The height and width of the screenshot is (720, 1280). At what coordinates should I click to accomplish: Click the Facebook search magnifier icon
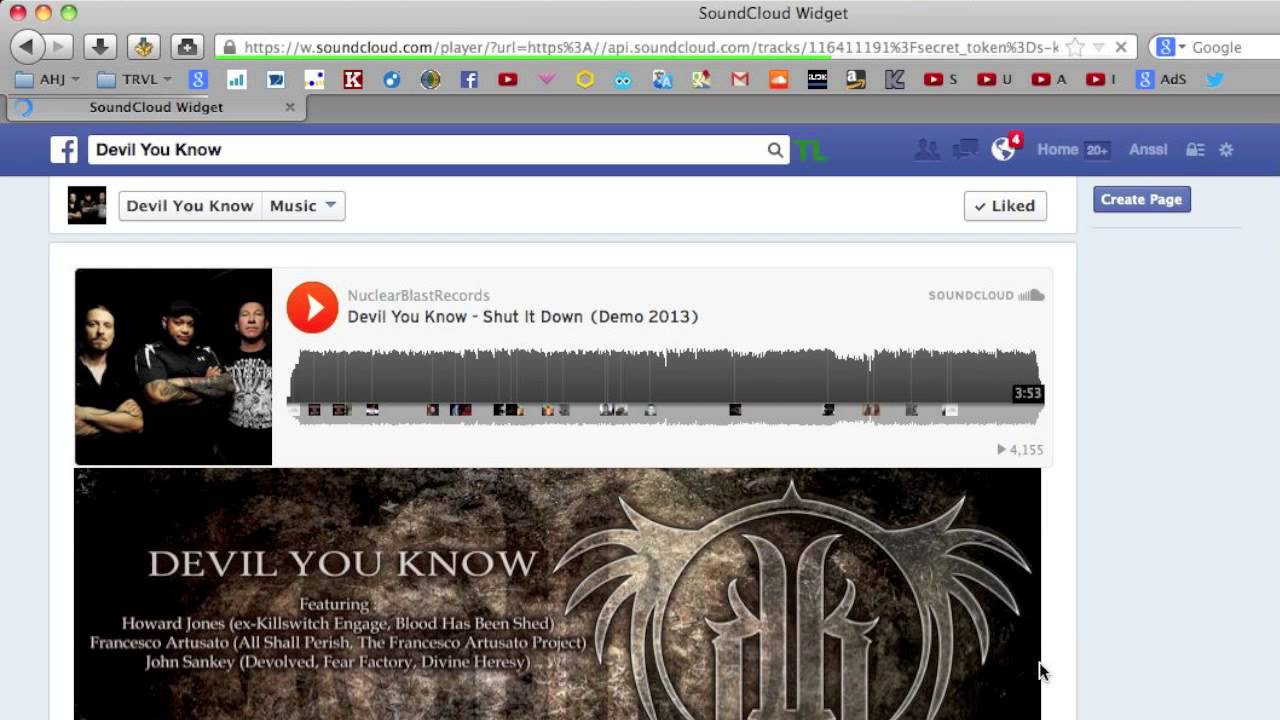pos(775,150)
